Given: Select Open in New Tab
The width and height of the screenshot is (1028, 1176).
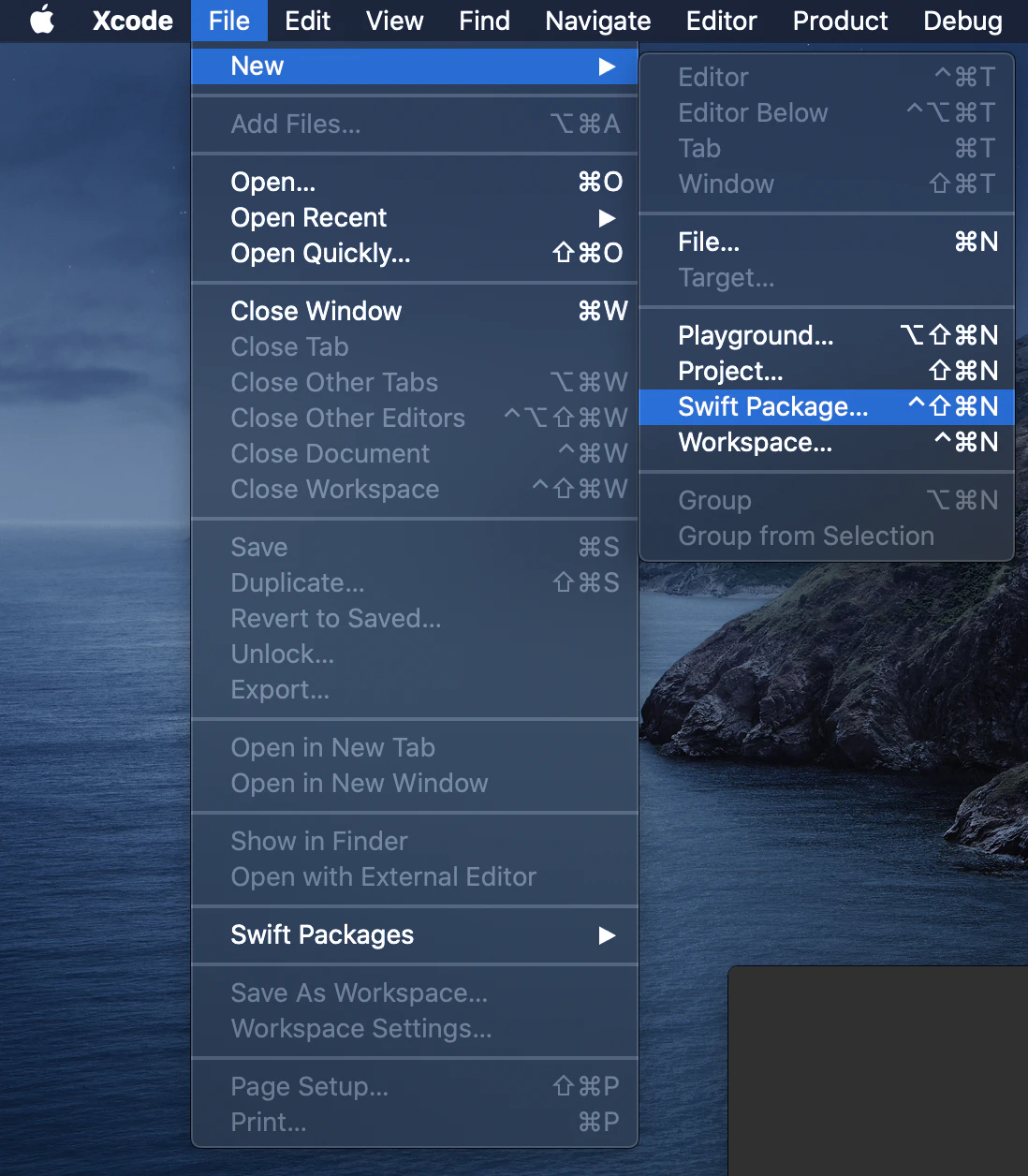Looking at the screenshot, I should [x=415, y=747].
